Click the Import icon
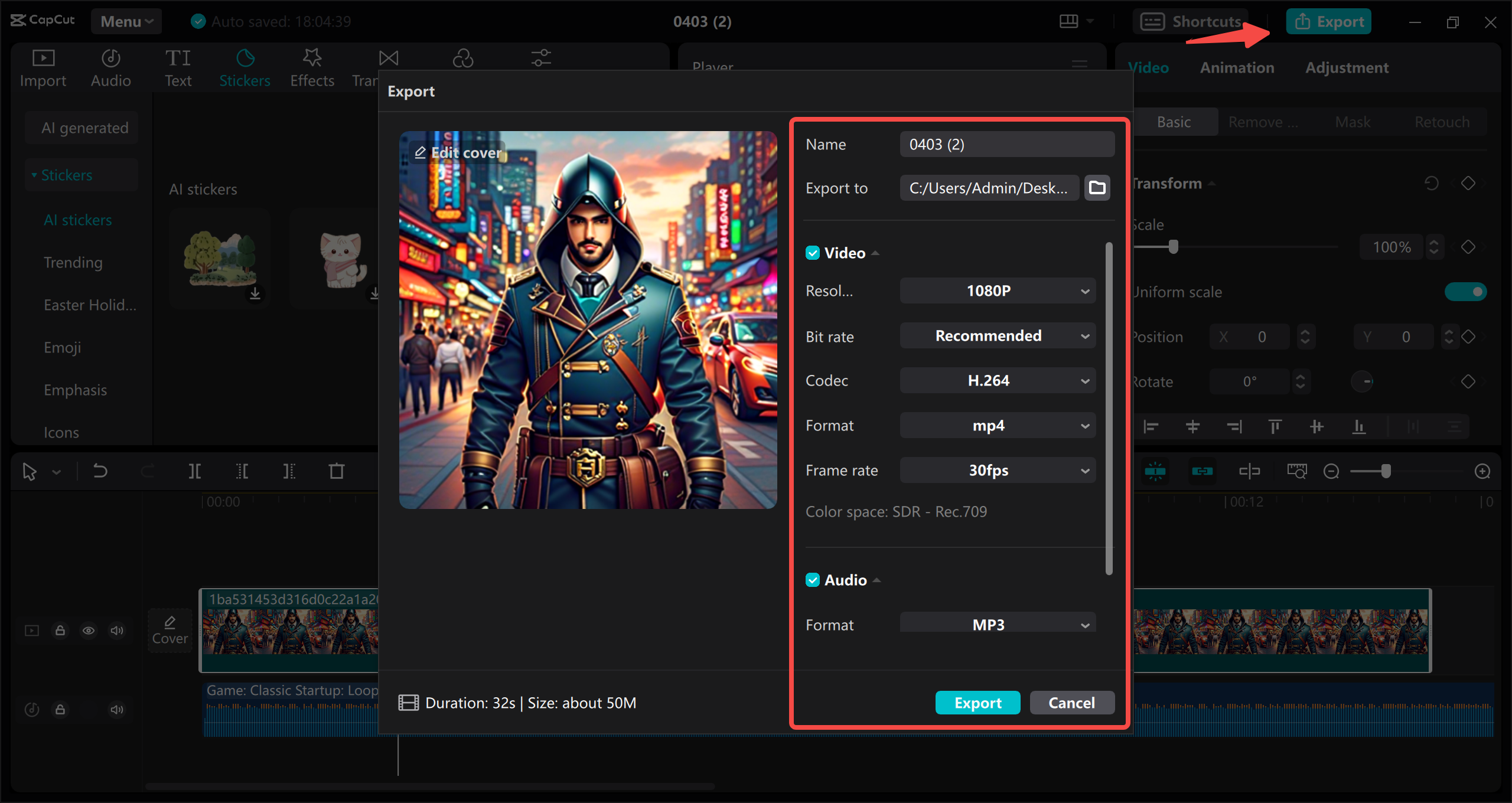Image resolution: width=1512 pixels, height=803 pixels. (x=42, y=65)
